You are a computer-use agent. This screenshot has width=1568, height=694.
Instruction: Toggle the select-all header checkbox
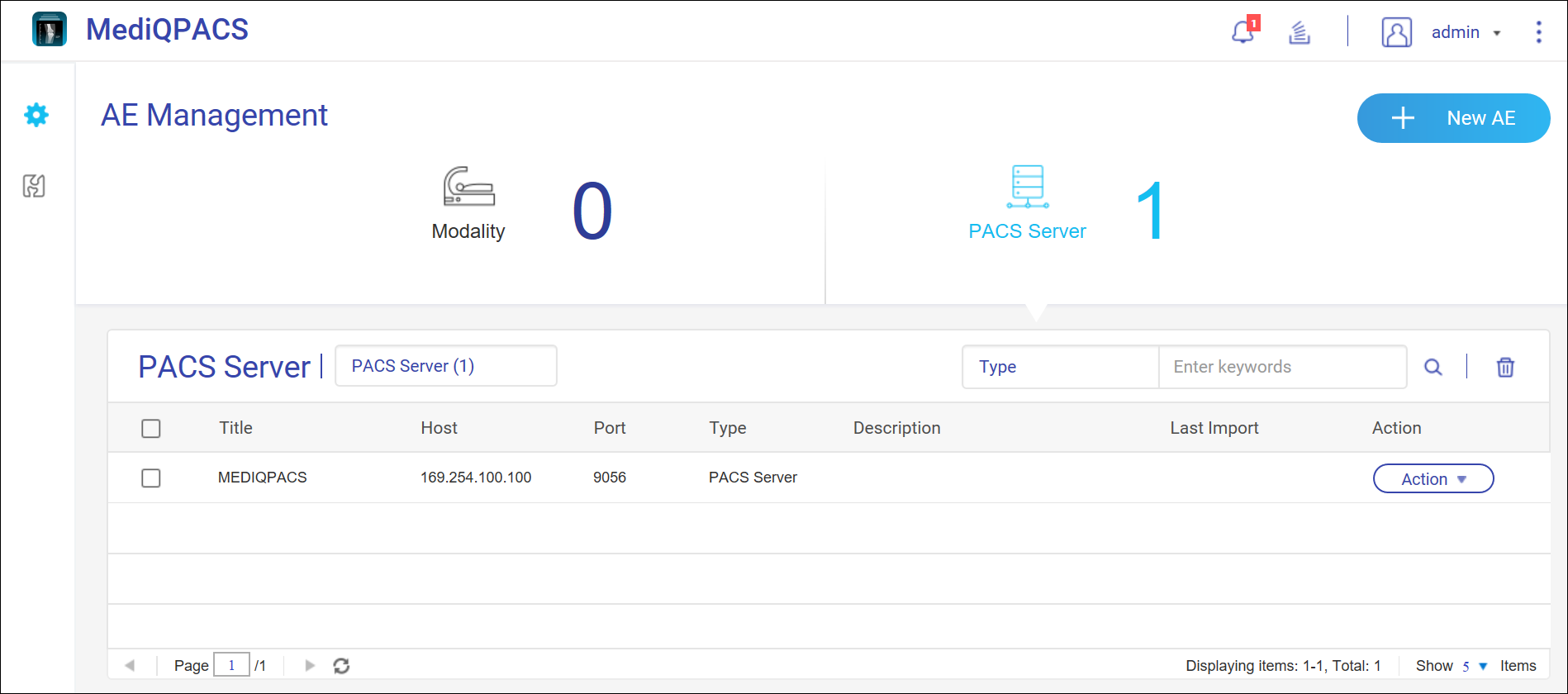click(151, 429)
